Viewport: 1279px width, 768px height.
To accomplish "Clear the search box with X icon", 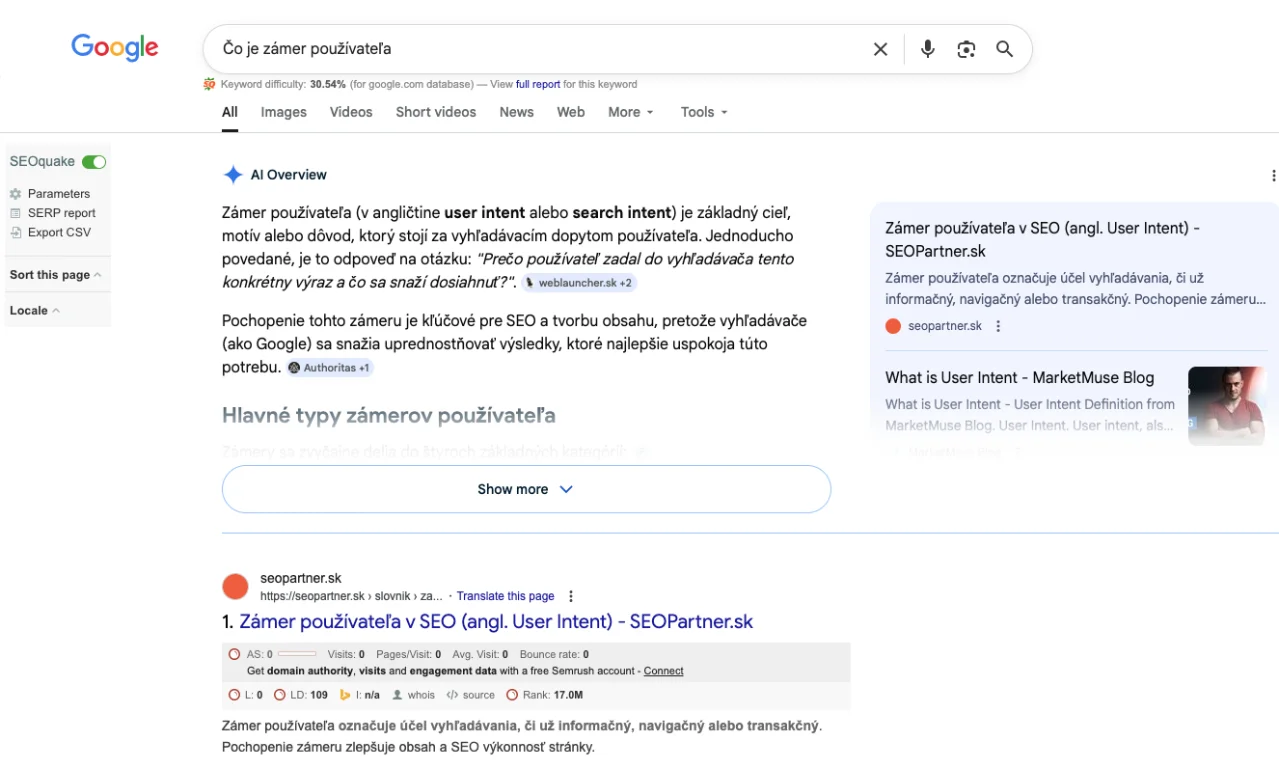I will click(x=880, y=49).
